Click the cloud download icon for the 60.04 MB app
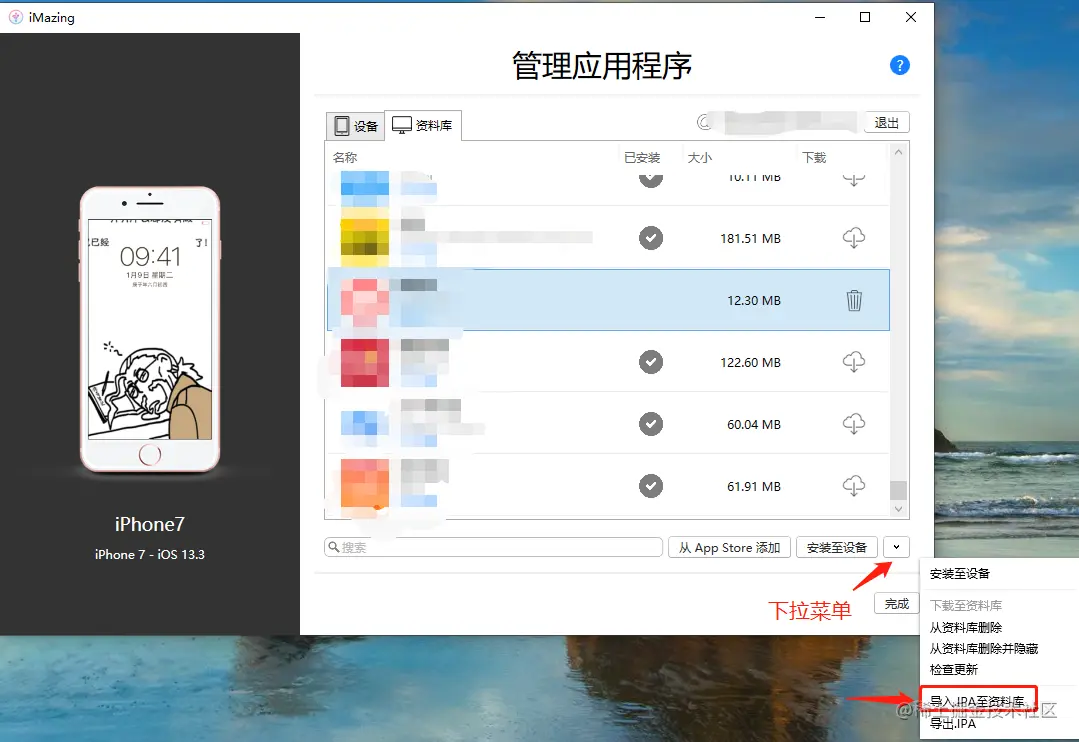Screen dimensions: 1079x742 click(x=854, y=424)
